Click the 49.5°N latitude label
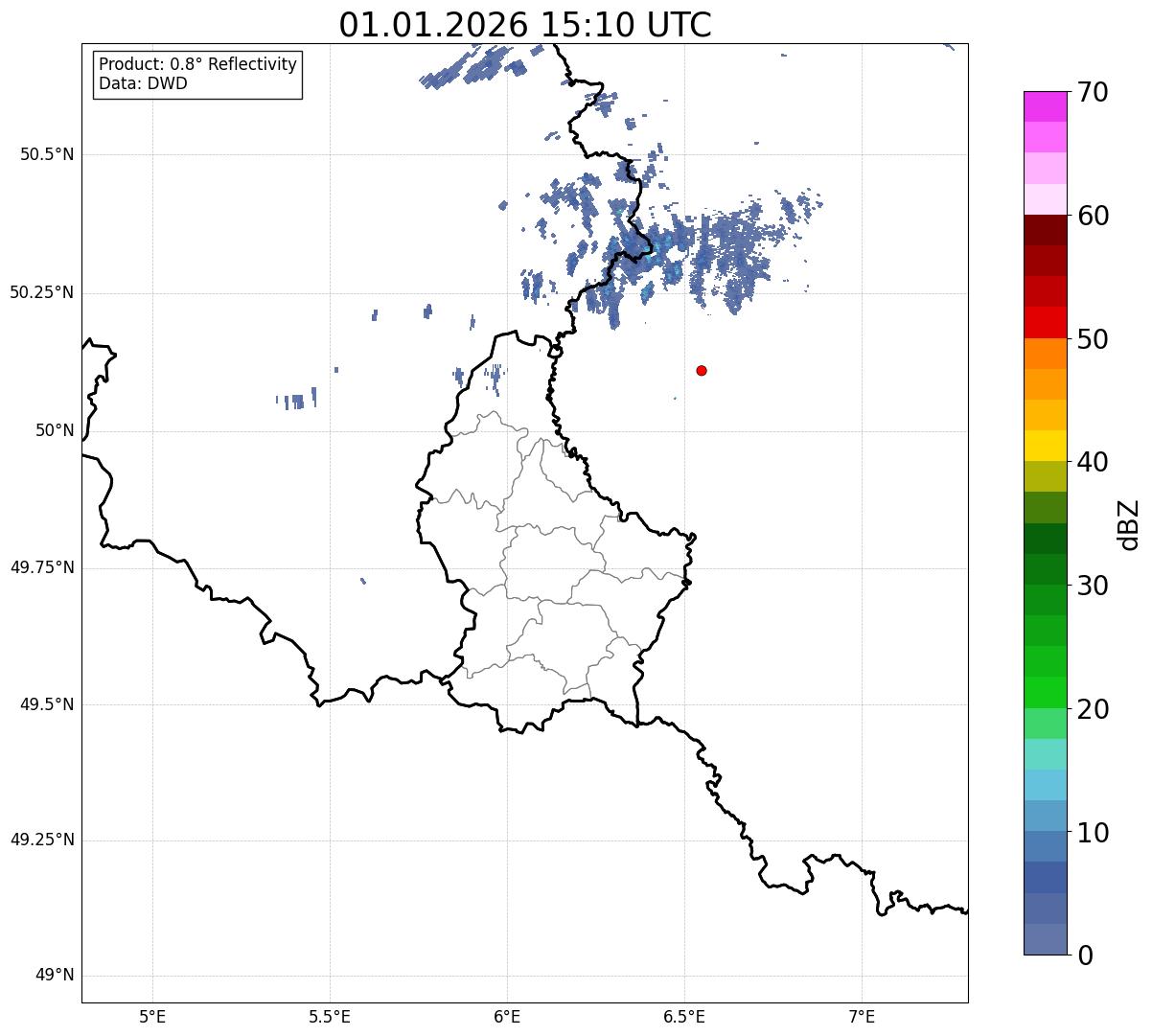This screenshot has width=1152, height=1036. point(47,704)
